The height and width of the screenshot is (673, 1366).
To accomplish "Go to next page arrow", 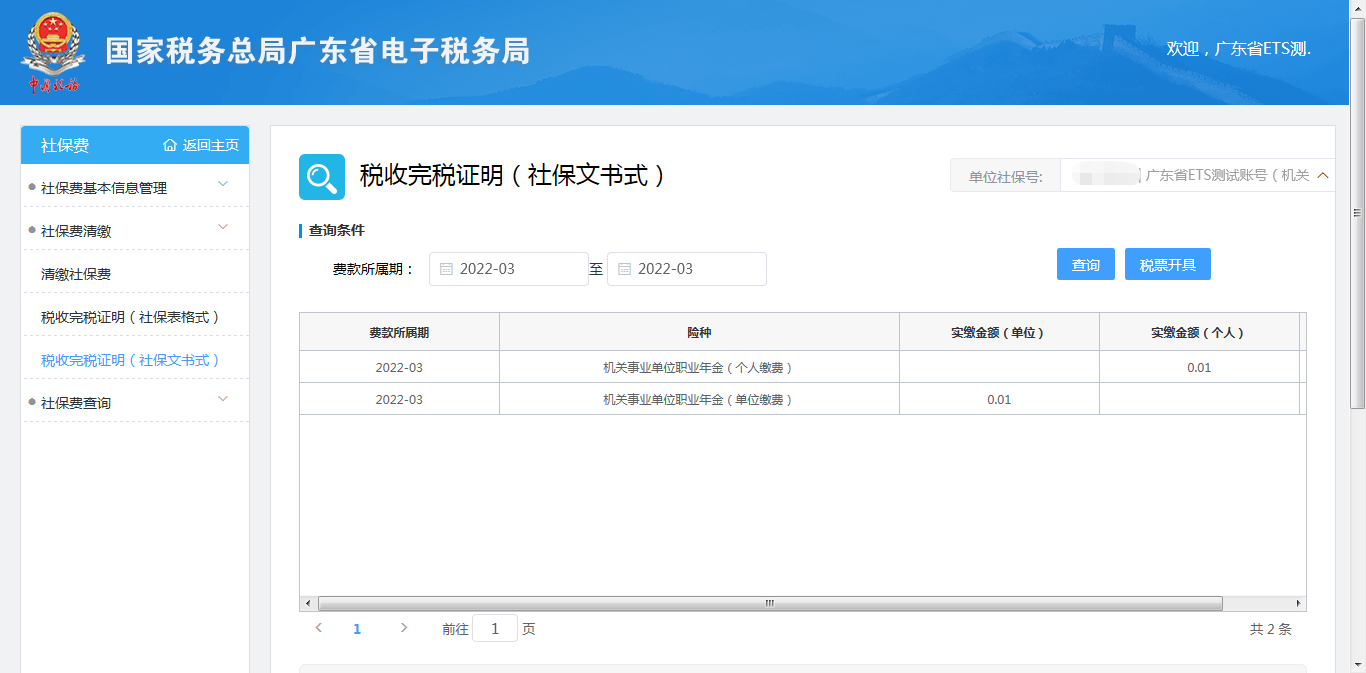I will point(404,628).
